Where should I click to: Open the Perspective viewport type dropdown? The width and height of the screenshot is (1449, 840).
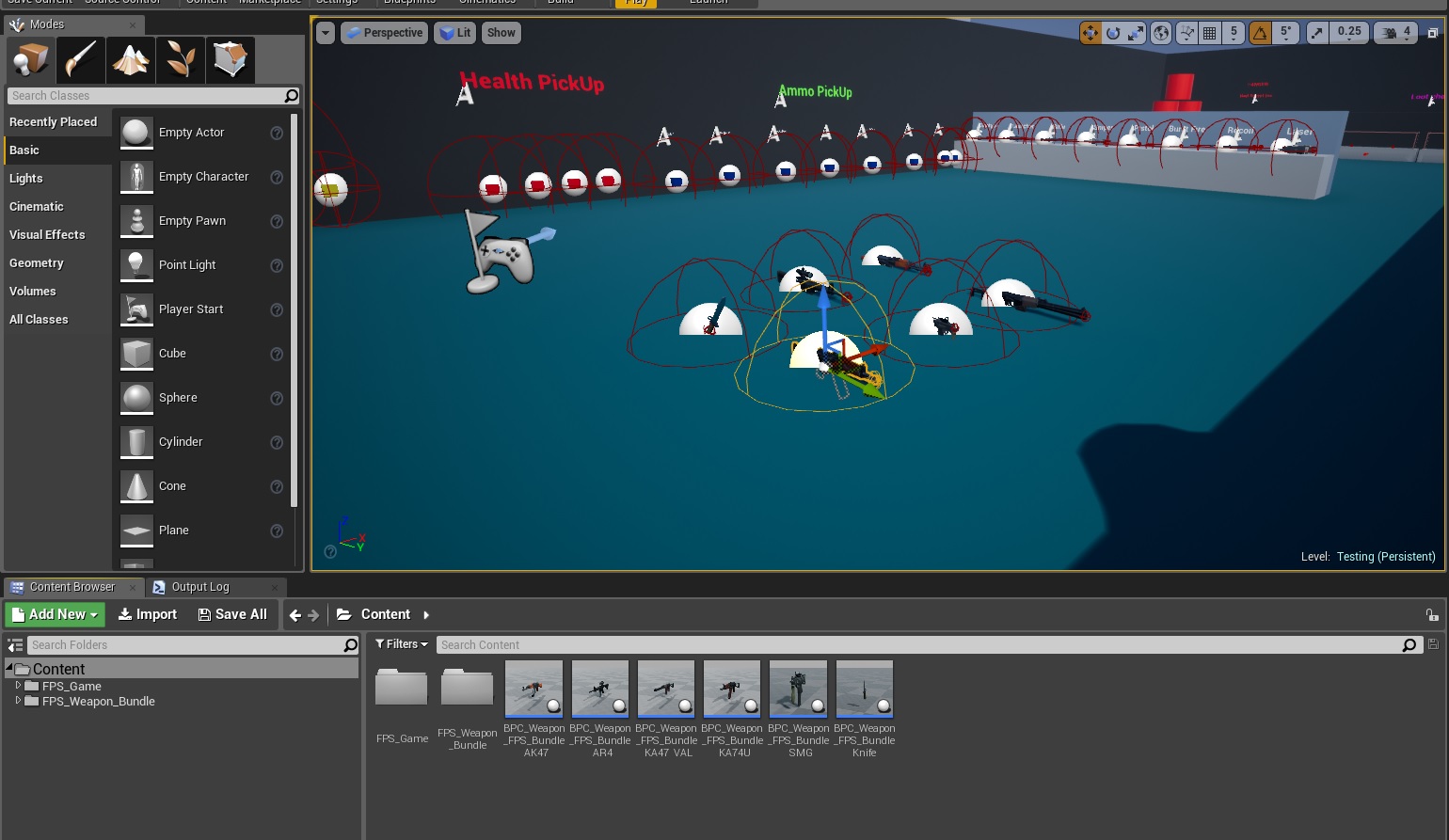[x=384, y=33]
